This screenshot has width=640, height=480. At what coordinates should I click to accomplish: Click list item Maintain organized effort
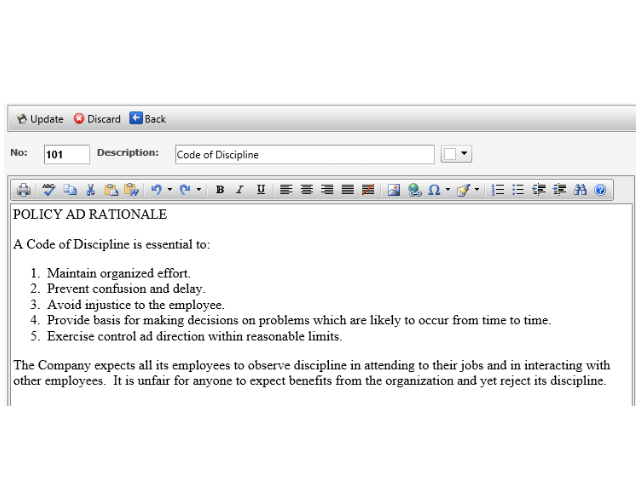coord(119,273)
